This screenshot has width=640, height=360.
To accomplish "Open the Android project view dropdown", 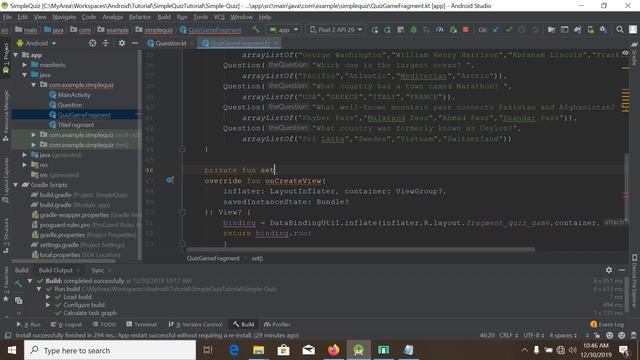I will 36,43.
